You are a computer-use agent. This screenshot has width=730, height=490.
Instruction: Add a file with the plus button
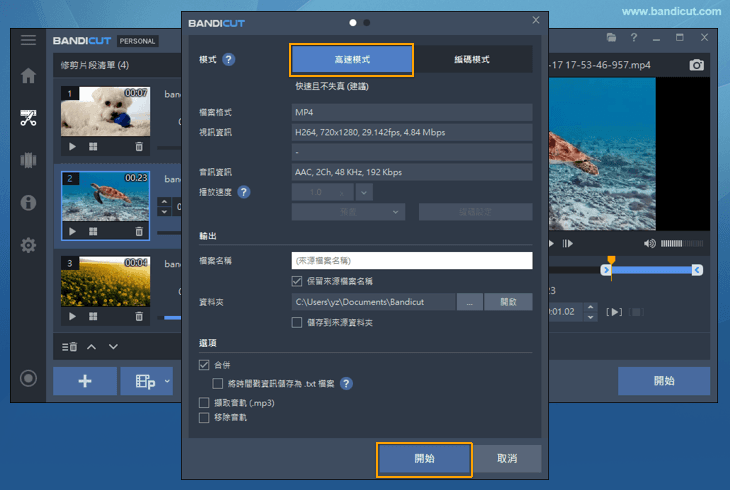point(85,381)
